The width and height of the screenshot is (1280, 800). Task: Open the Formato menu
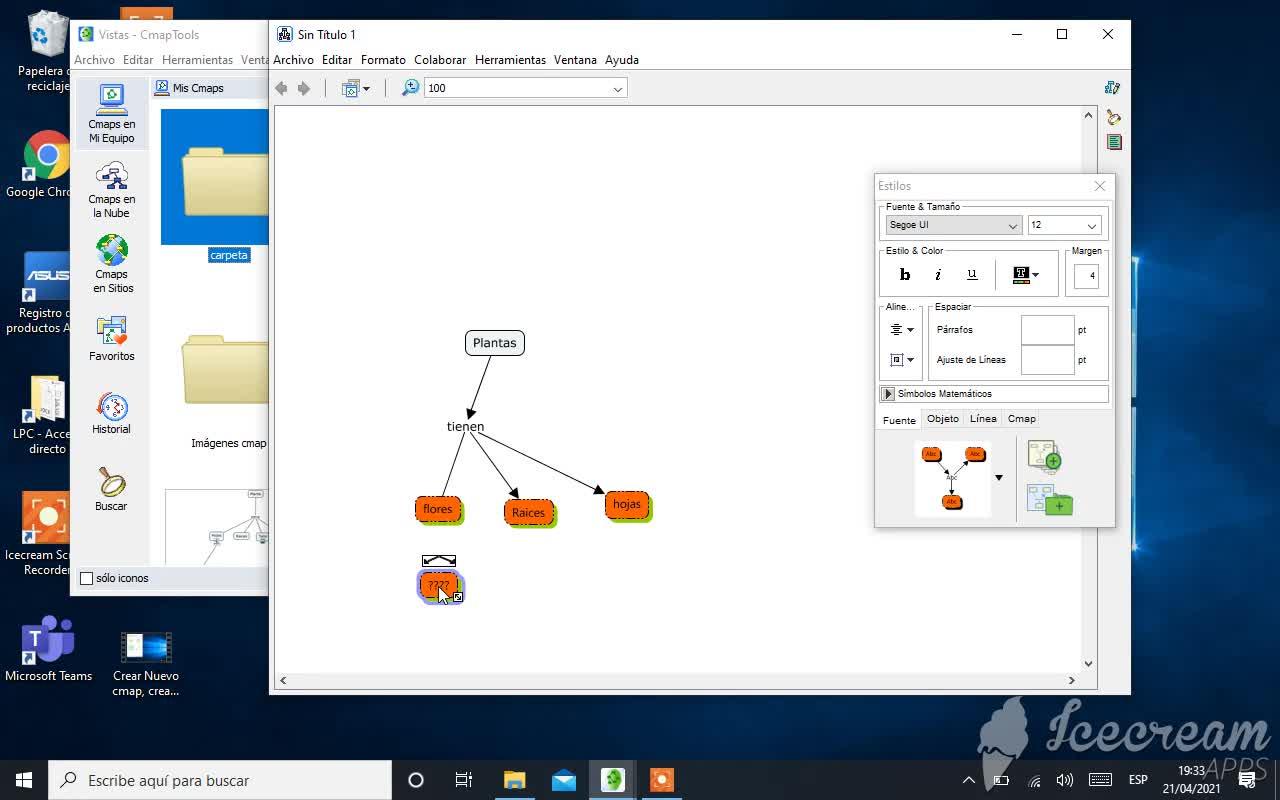(383, 60)
